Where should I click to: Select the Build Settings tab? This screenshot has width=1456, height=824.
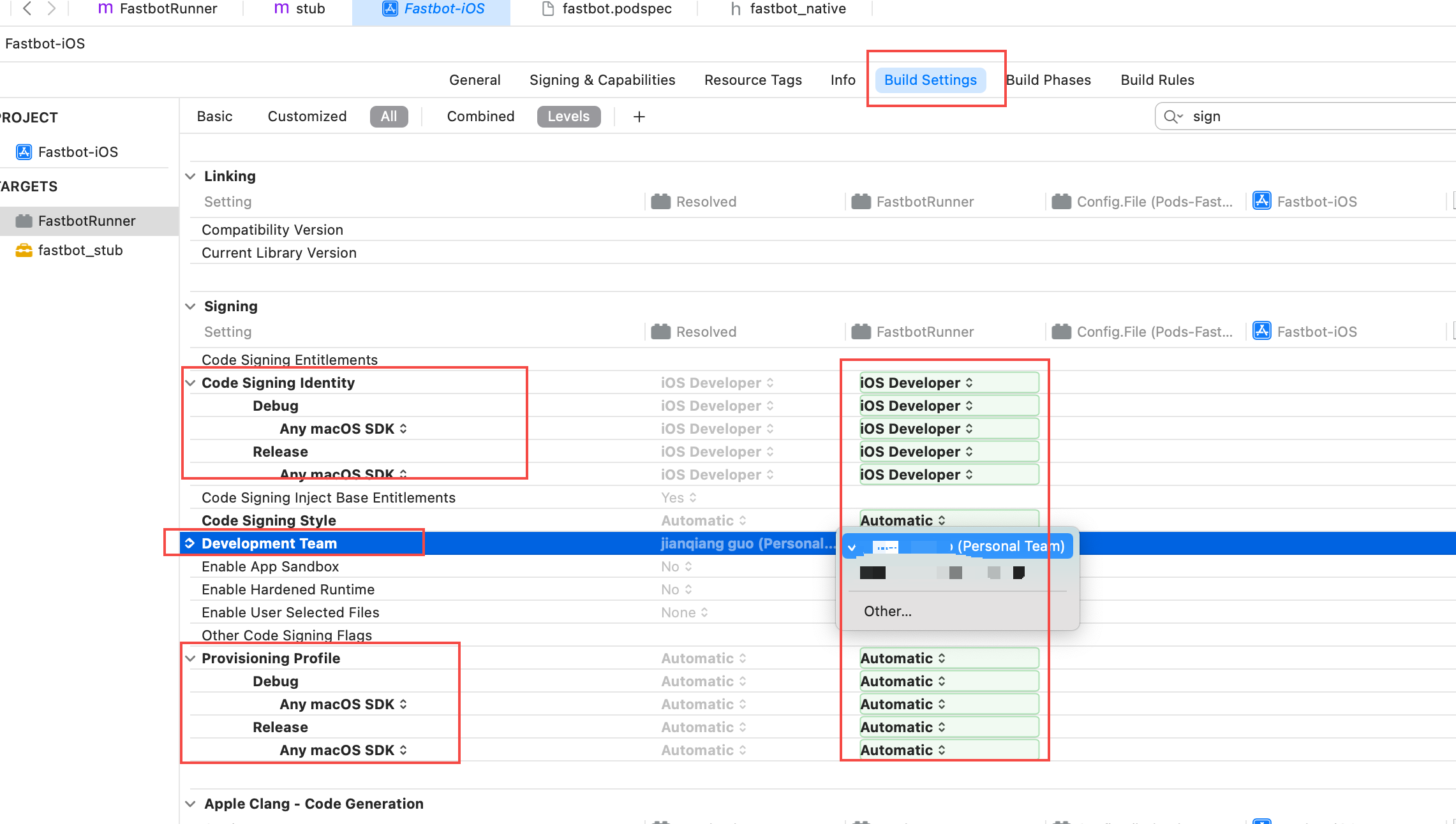tap(930, 80)
